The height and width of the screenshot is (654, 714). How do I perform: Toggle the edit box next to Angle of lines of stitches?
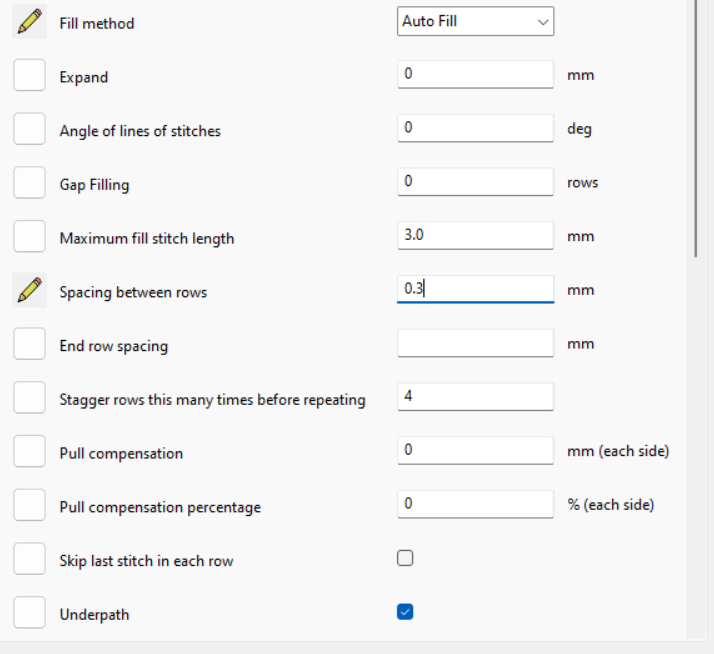[x=29, y=129]
